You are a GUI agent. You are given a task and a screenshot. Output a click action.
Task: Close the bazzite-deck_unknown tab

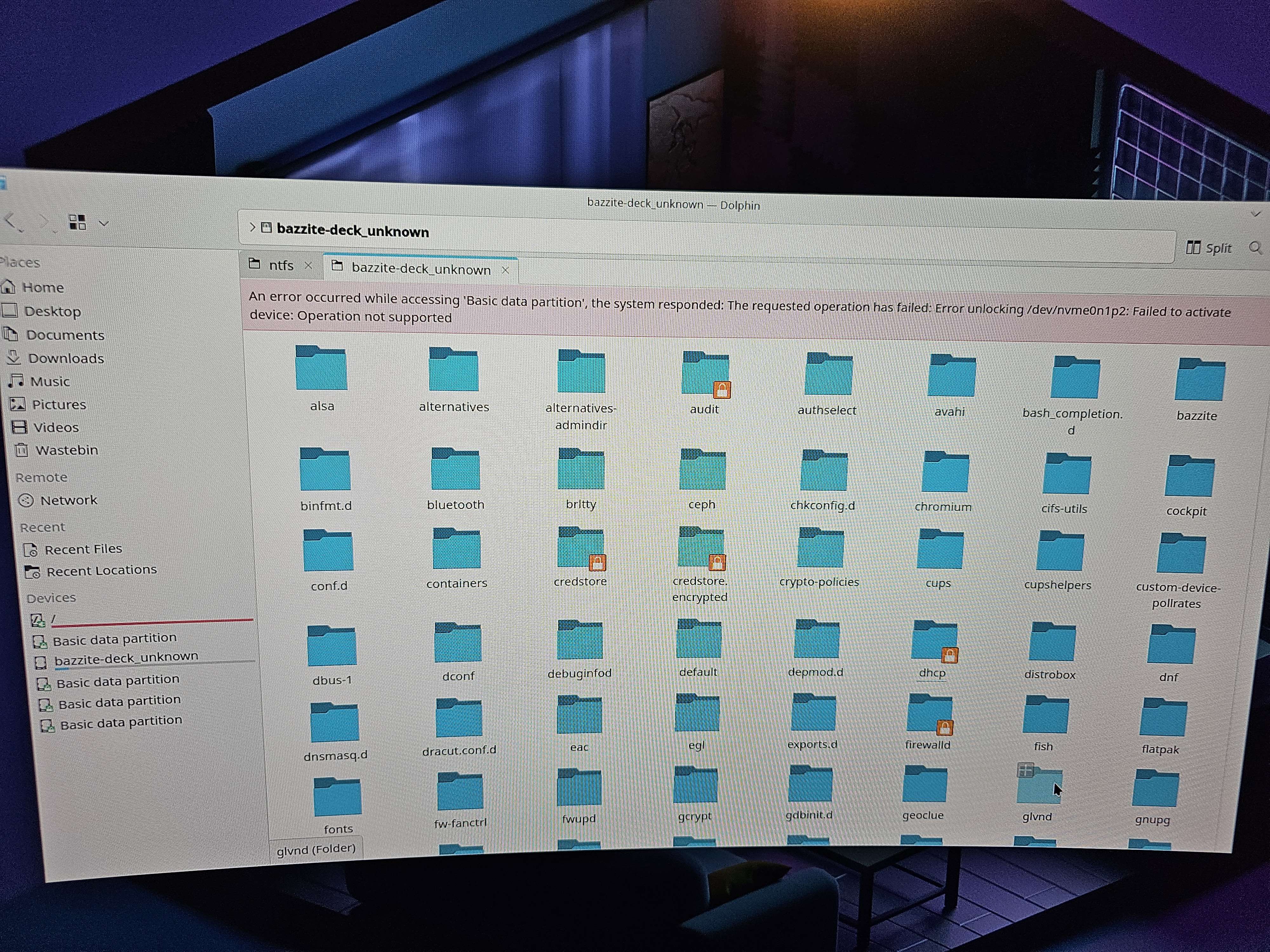(505, 270)
